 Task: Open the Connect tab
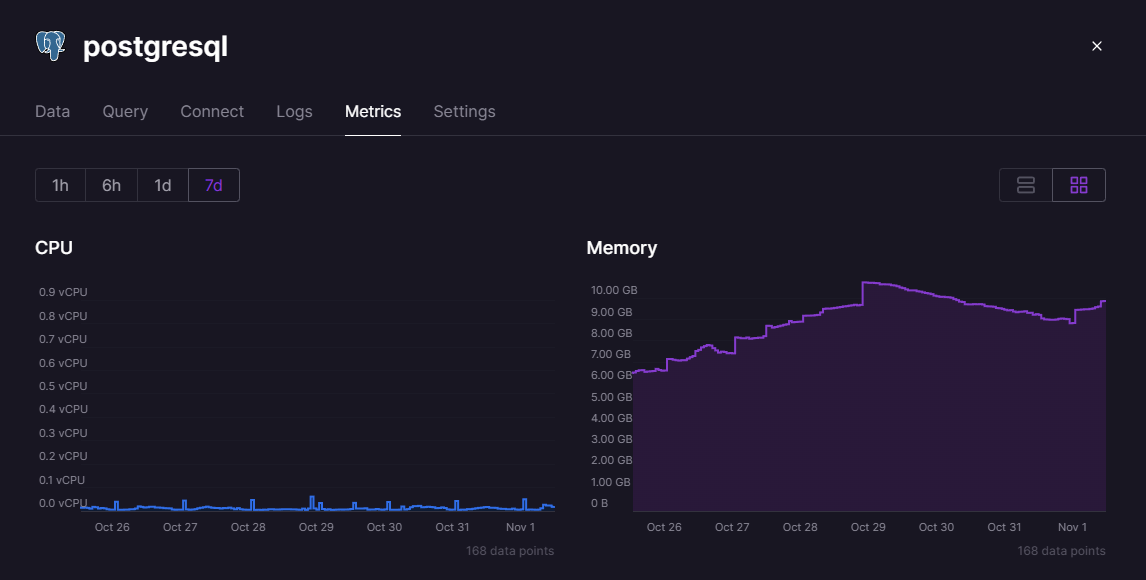[211, 111]
